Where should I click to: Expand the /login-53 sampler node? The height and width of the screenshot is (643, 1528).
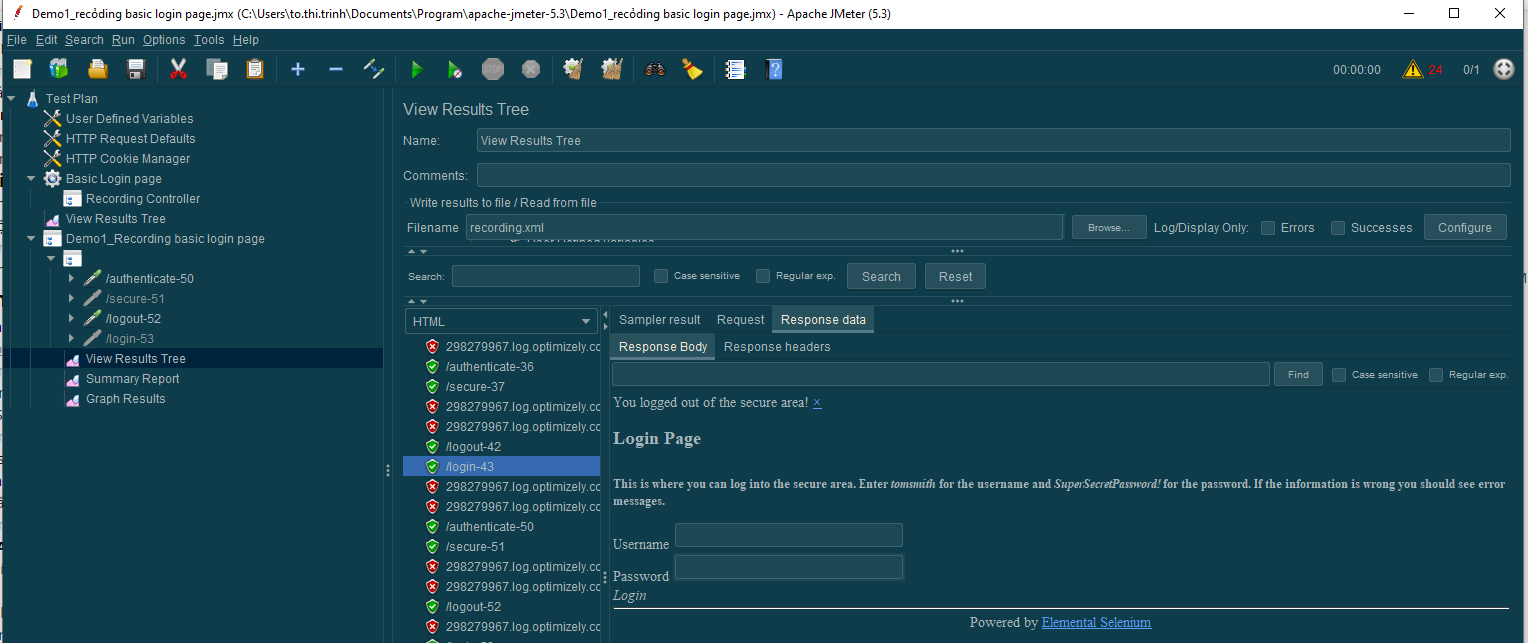pyautogui.click(x=71, y=339)
